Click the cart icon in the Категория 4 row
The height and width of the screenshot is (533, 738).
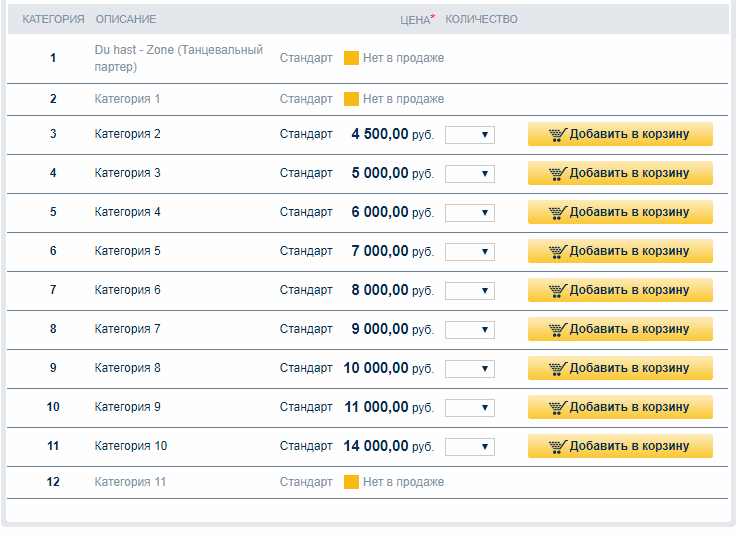558,213
